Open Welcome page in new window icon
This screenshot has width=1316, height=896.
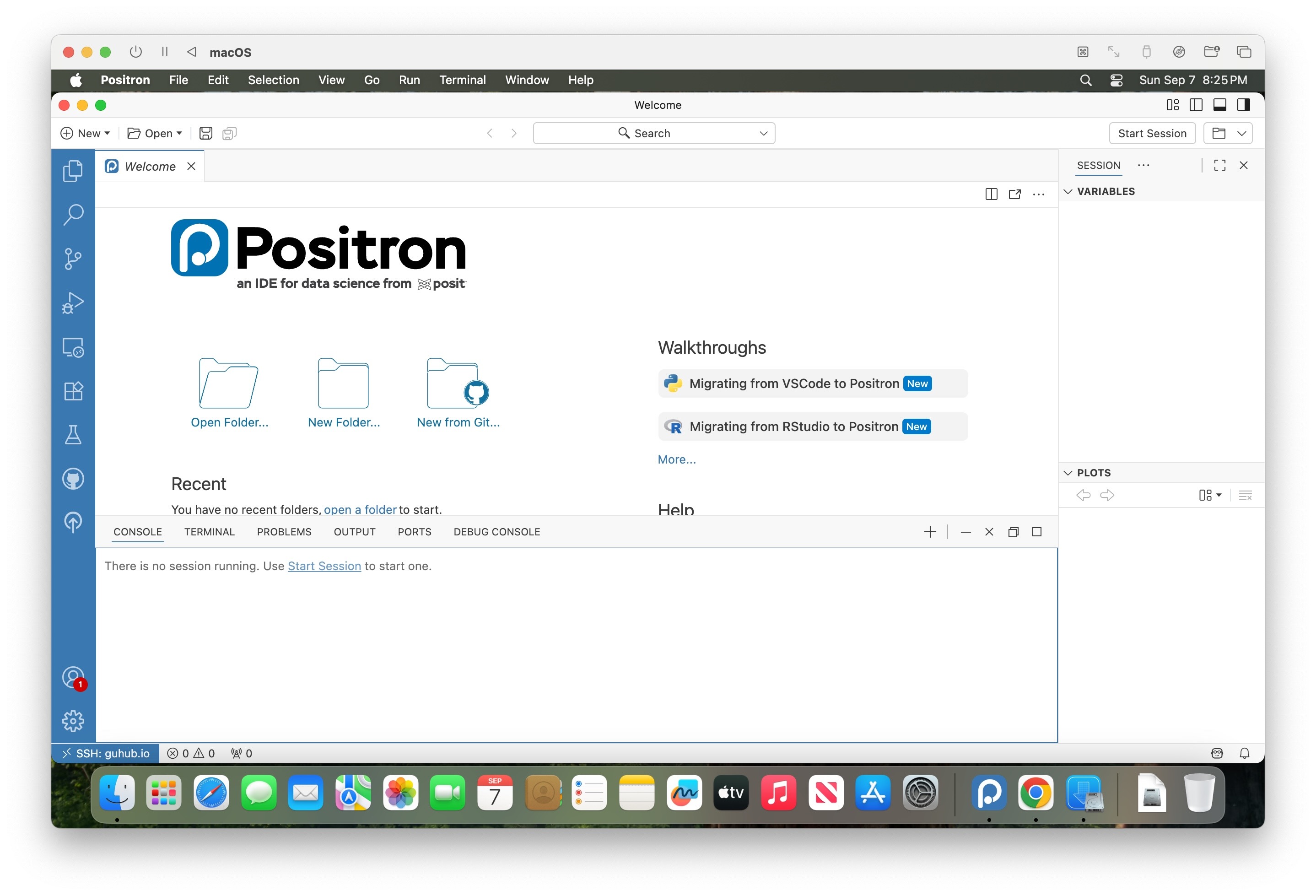[1015, 194]
